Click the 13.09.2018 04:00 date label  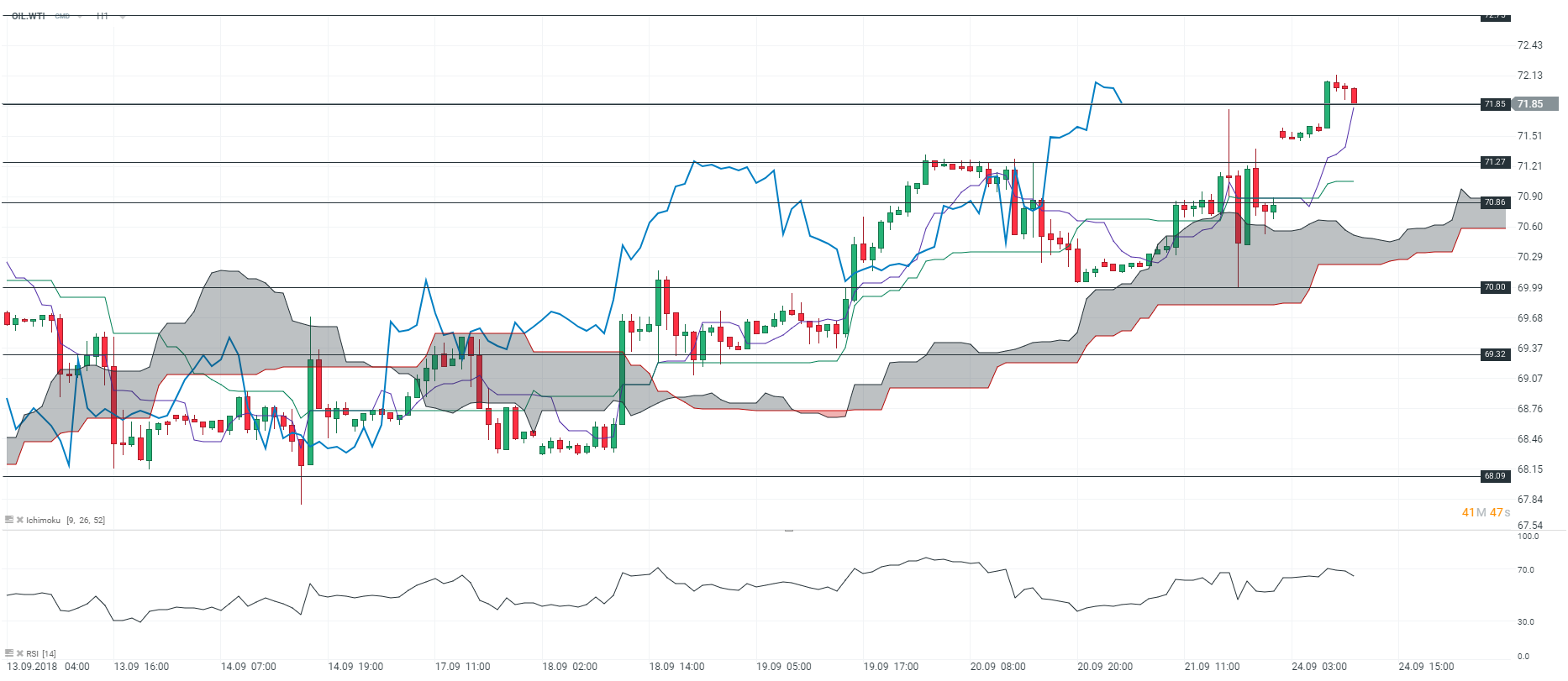coord(48,667)
